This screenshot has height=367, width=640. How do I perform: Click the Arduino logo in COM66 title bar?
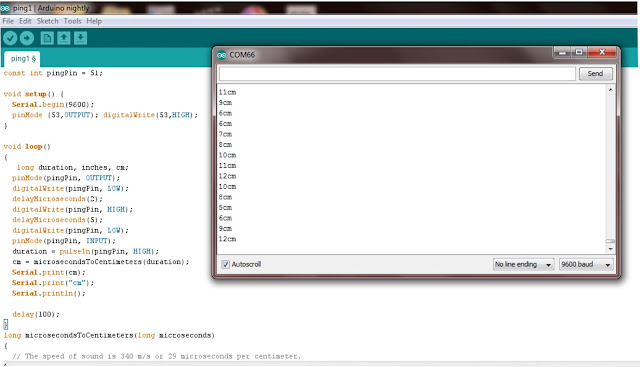[x=222, y=55]
